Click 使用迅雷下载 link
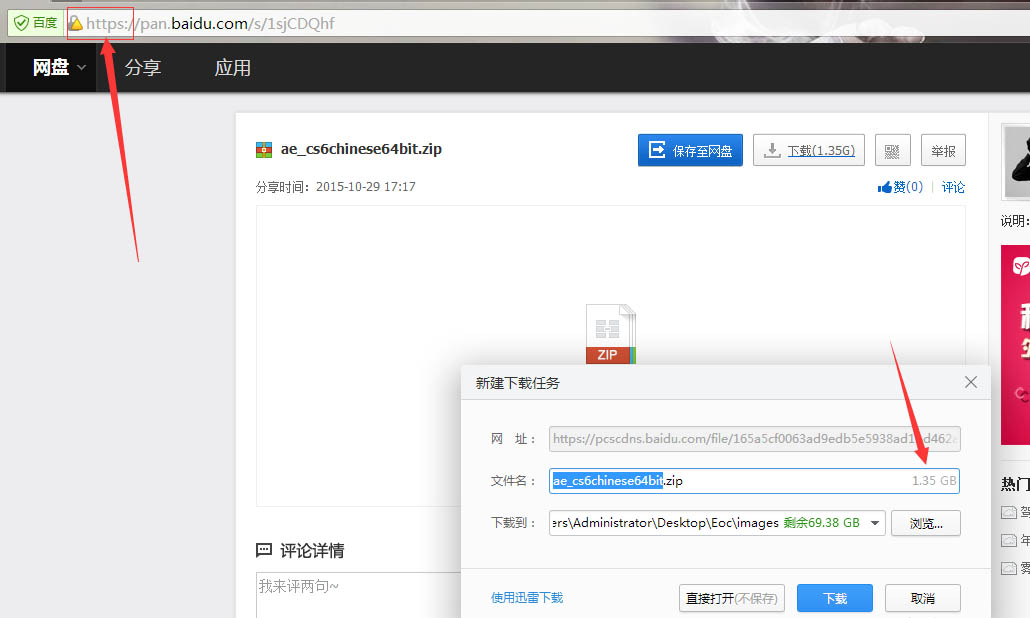This screenshot has width=1030, height=618. (x=527, y=598)
